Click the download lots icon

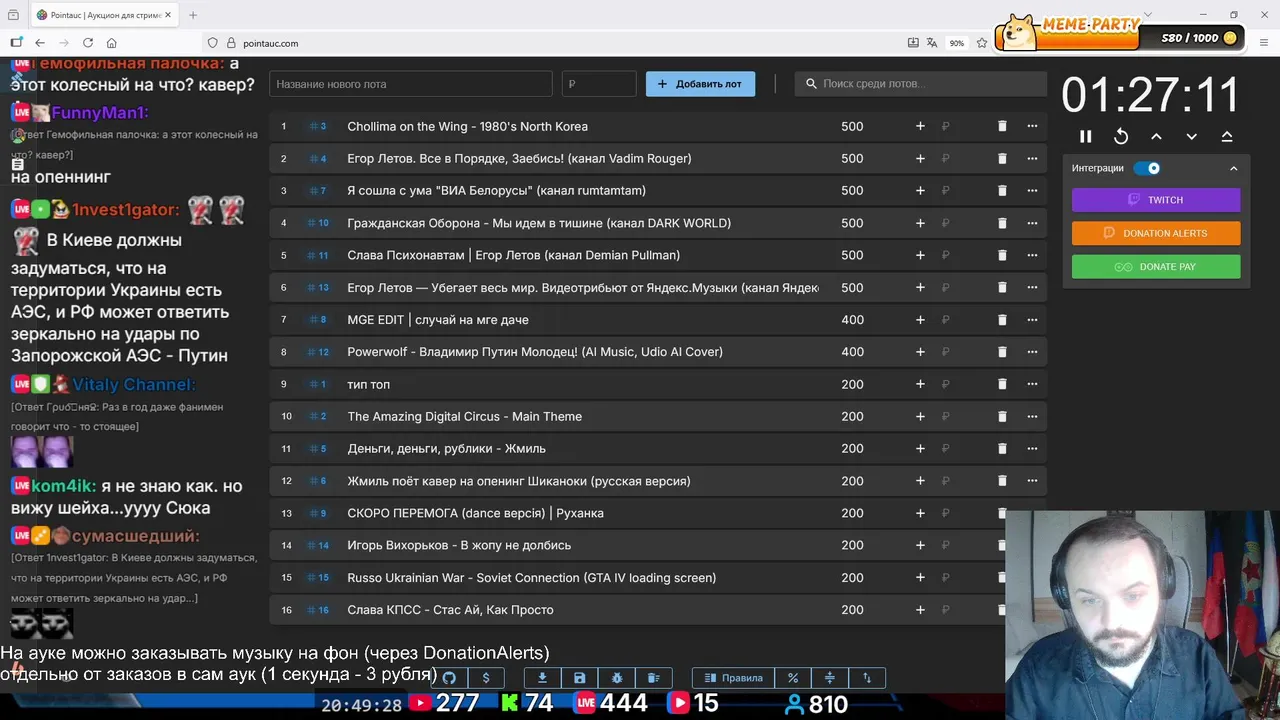pyautogui.click(x=542, y=678)
